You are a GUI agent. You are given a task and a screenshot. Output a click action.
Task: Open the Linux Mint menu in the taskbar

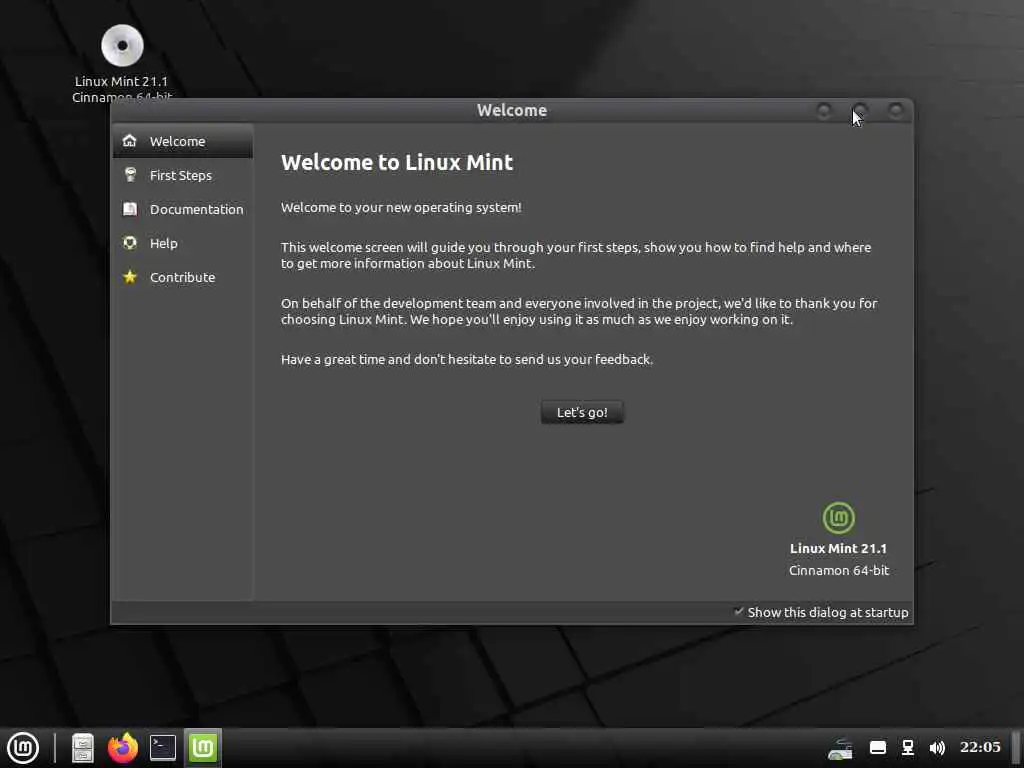tap(23, 748)
